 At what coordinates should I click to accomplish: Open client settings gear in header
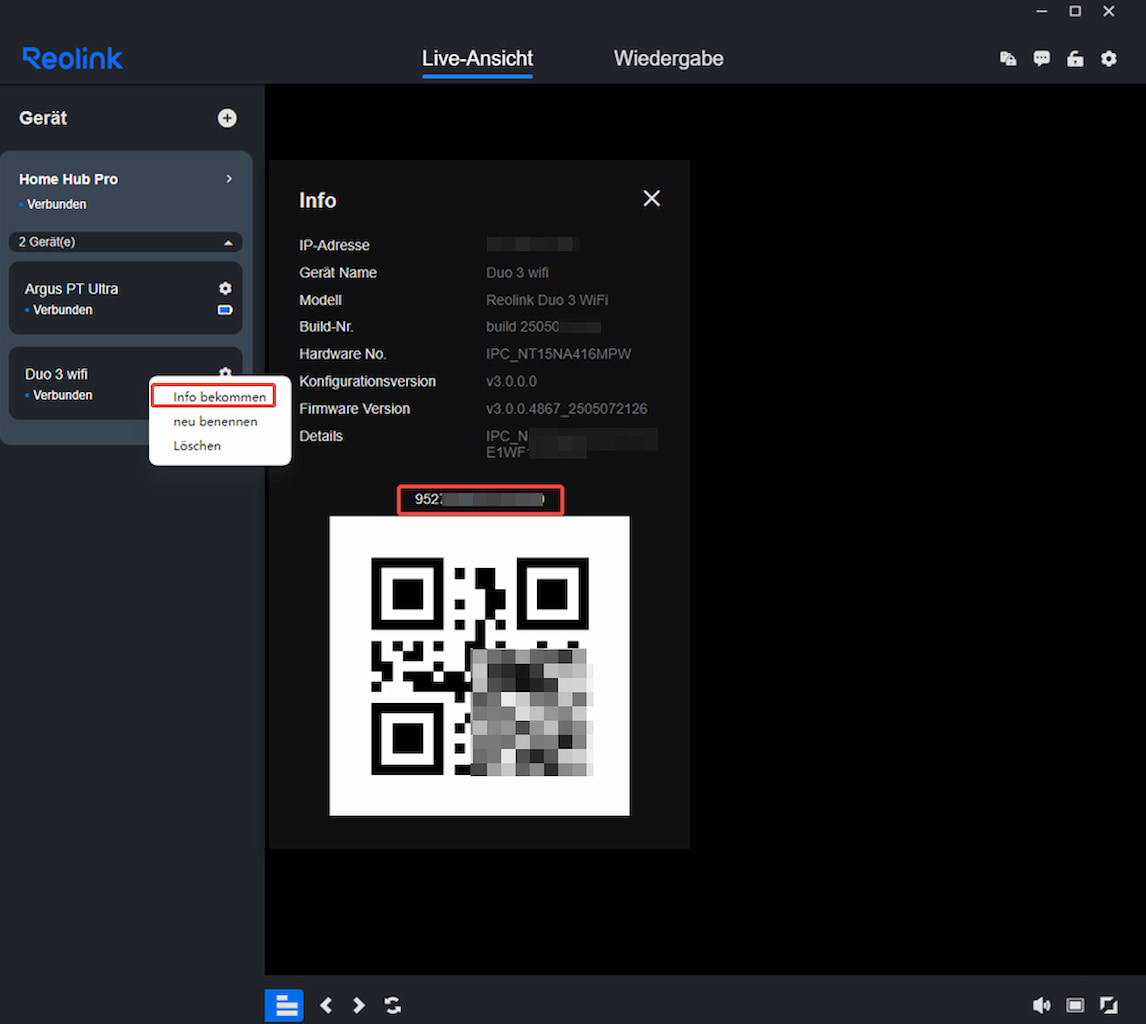click(x=1109, y=59)
